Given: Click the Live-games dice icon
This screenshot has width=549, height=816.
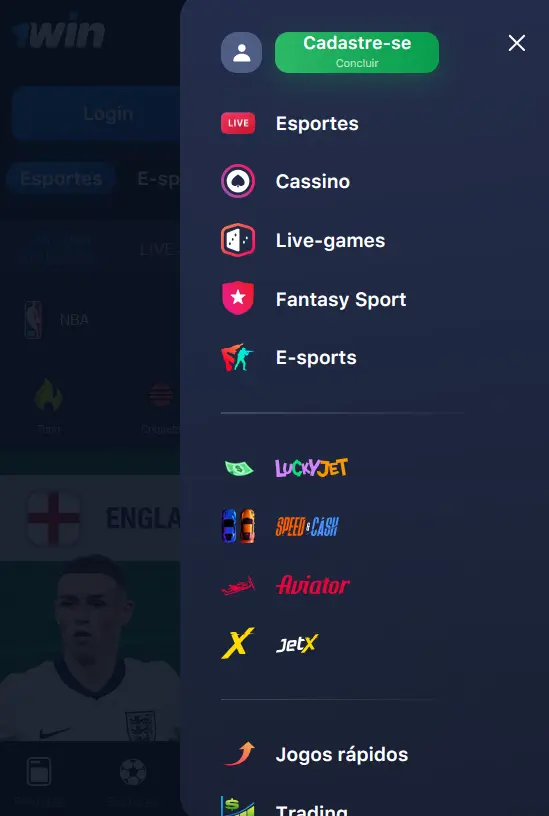Looking at the screenshot, I should click(238, 240).
